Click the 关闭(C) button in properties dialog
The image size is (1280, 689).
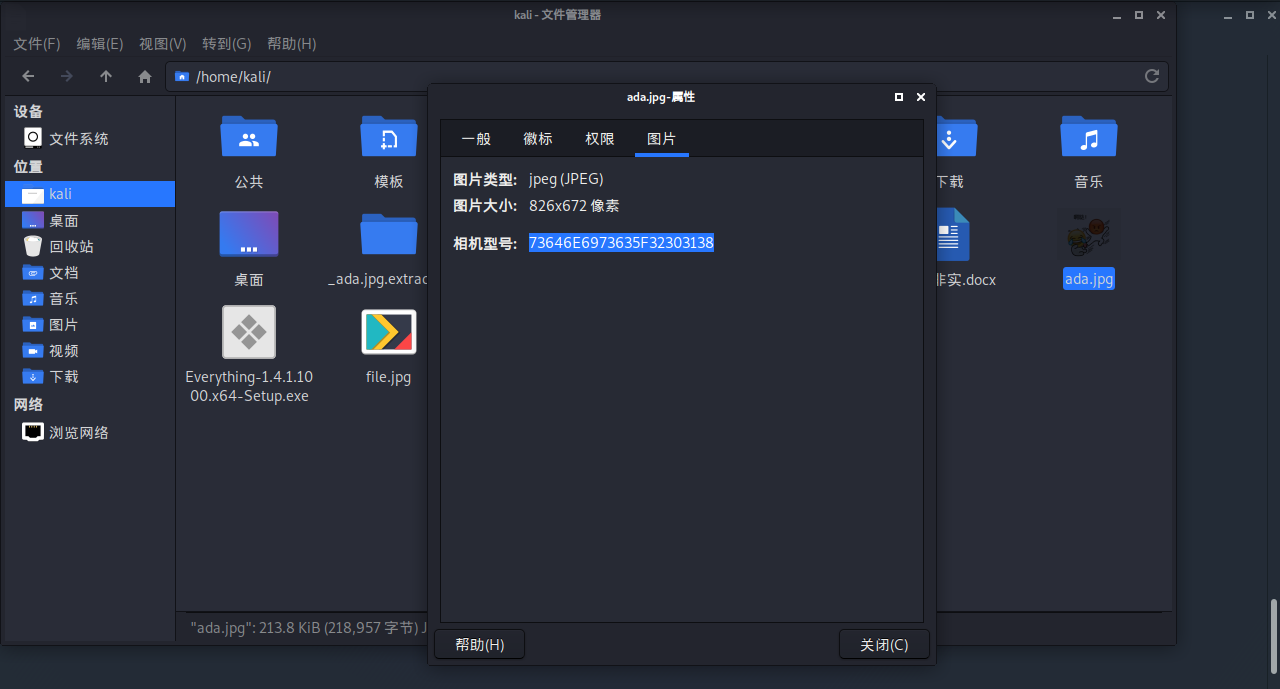coord(884,645)
